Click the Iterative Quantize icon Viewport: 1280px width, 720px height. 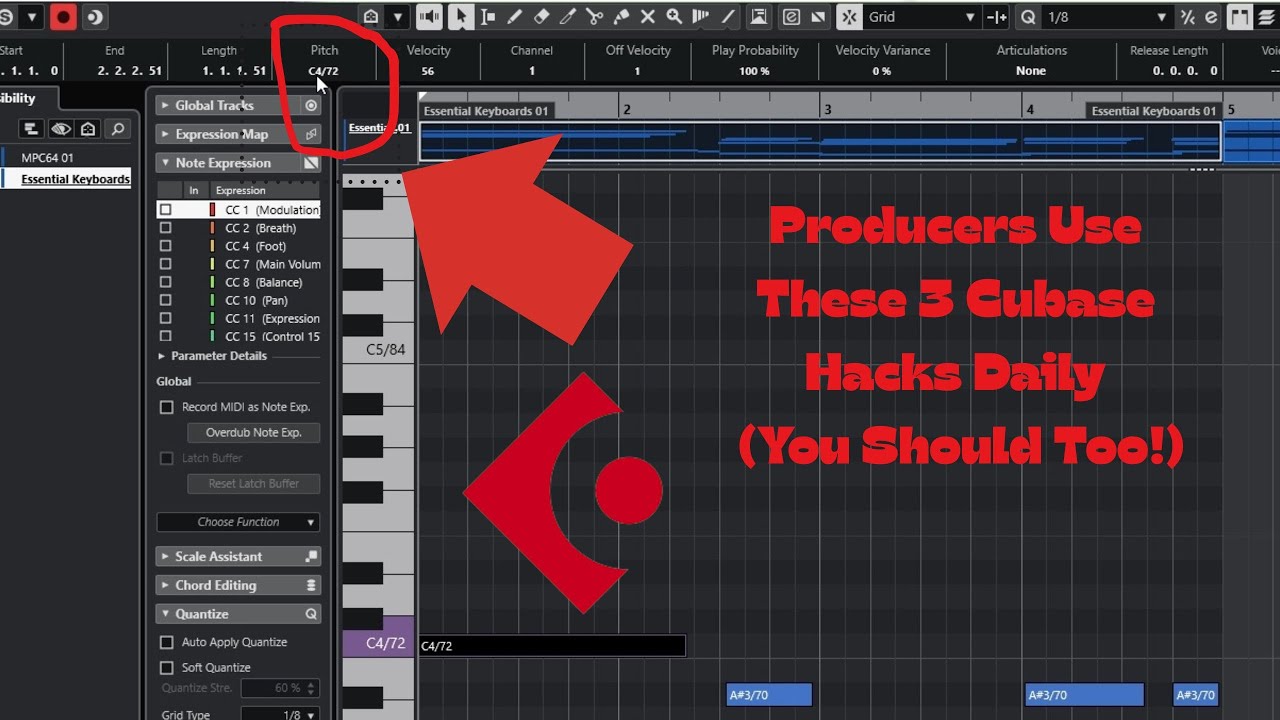(1187, 17)
